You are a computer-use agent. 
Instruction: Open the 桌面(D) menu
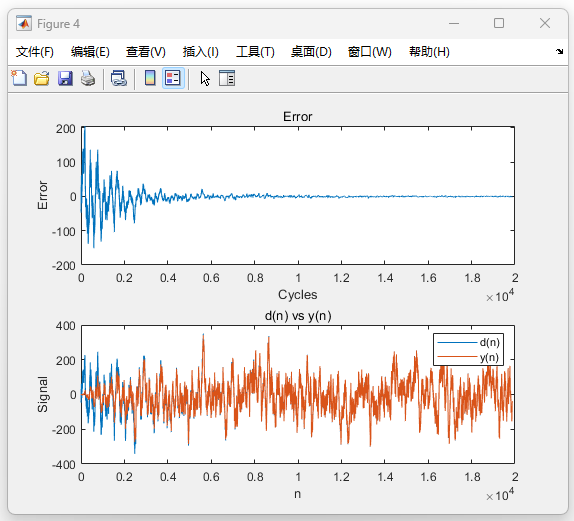coord(311,52)
